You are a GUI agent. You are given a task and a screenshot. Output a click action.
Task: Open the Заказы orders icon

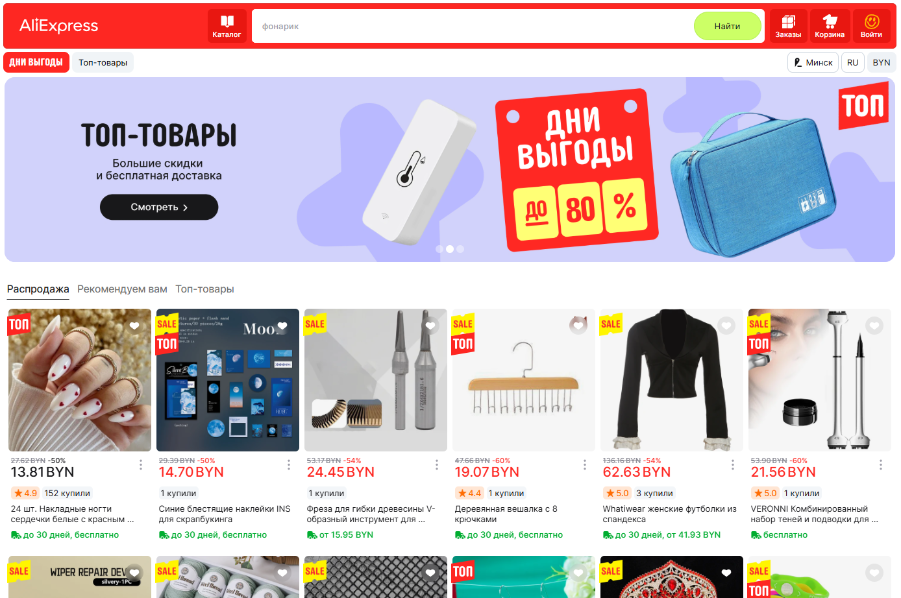[788, 26]
